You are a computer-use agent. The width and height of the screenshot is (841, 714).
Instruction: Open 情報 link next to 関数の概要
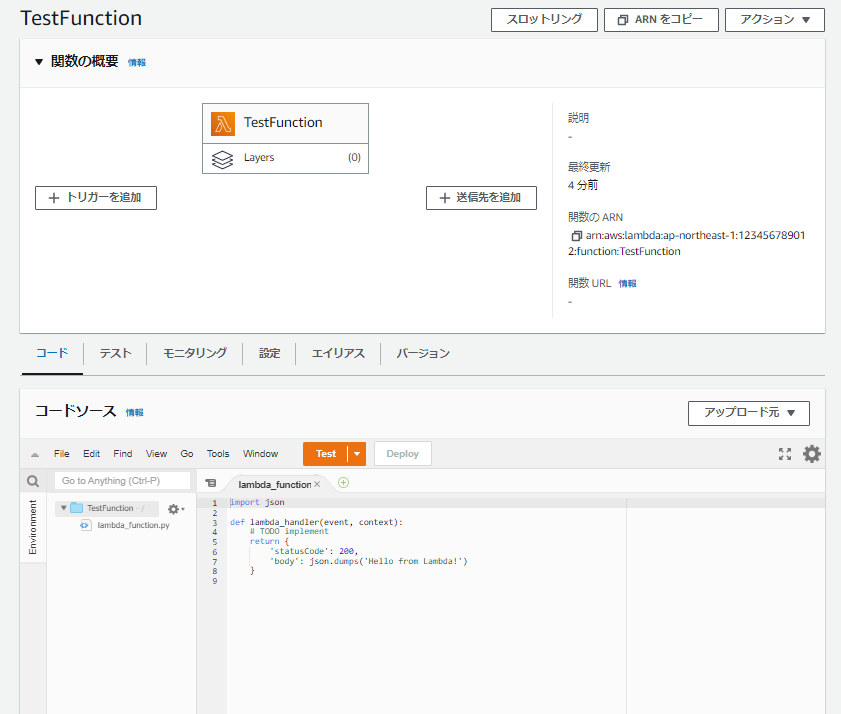[137, 63]
